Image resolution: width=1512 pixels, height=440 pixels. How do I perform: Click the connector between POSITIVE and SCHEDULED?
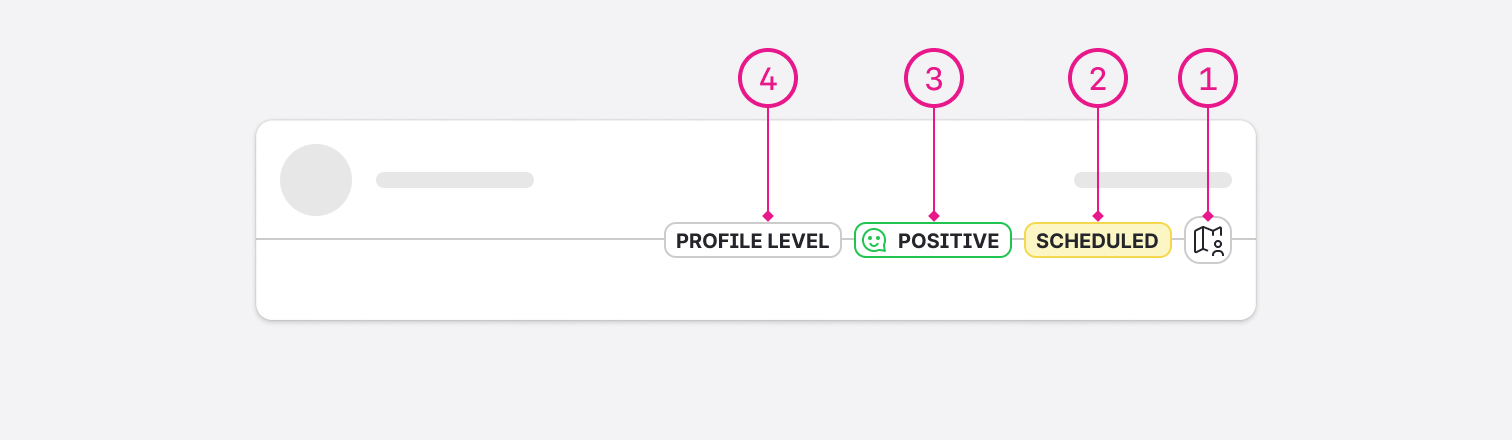coord(1018,240)
